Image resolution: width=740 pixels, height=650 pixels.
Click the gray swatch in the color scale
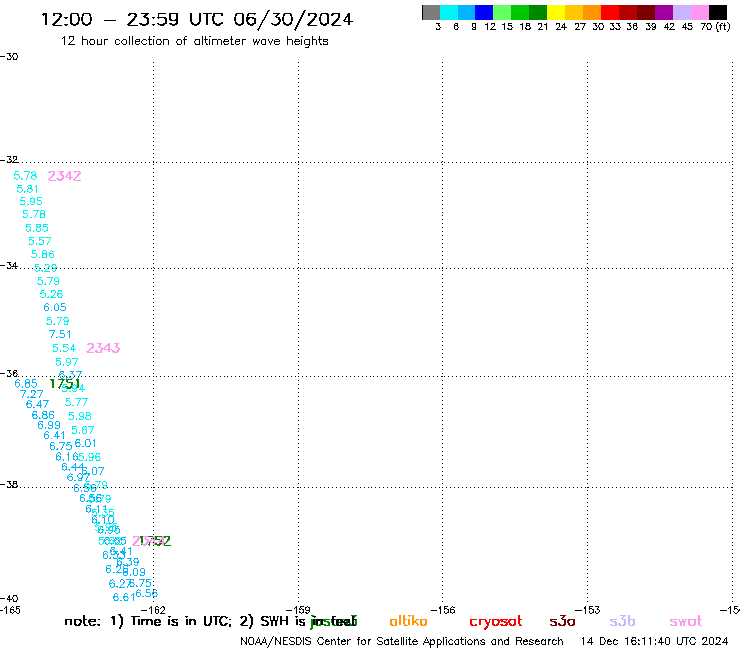click(x=431, y=12)
